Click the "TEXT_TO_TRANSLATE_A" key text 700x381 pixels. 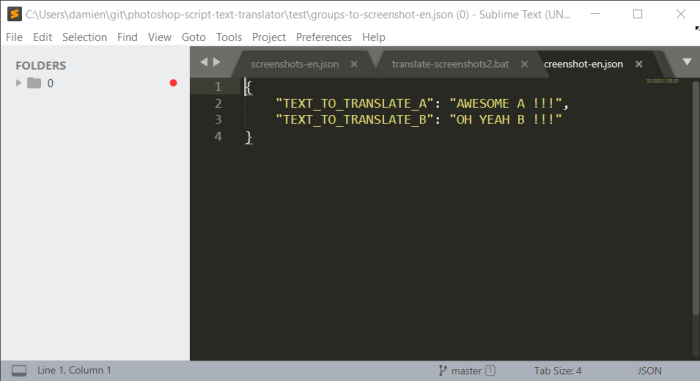[354, 104]
